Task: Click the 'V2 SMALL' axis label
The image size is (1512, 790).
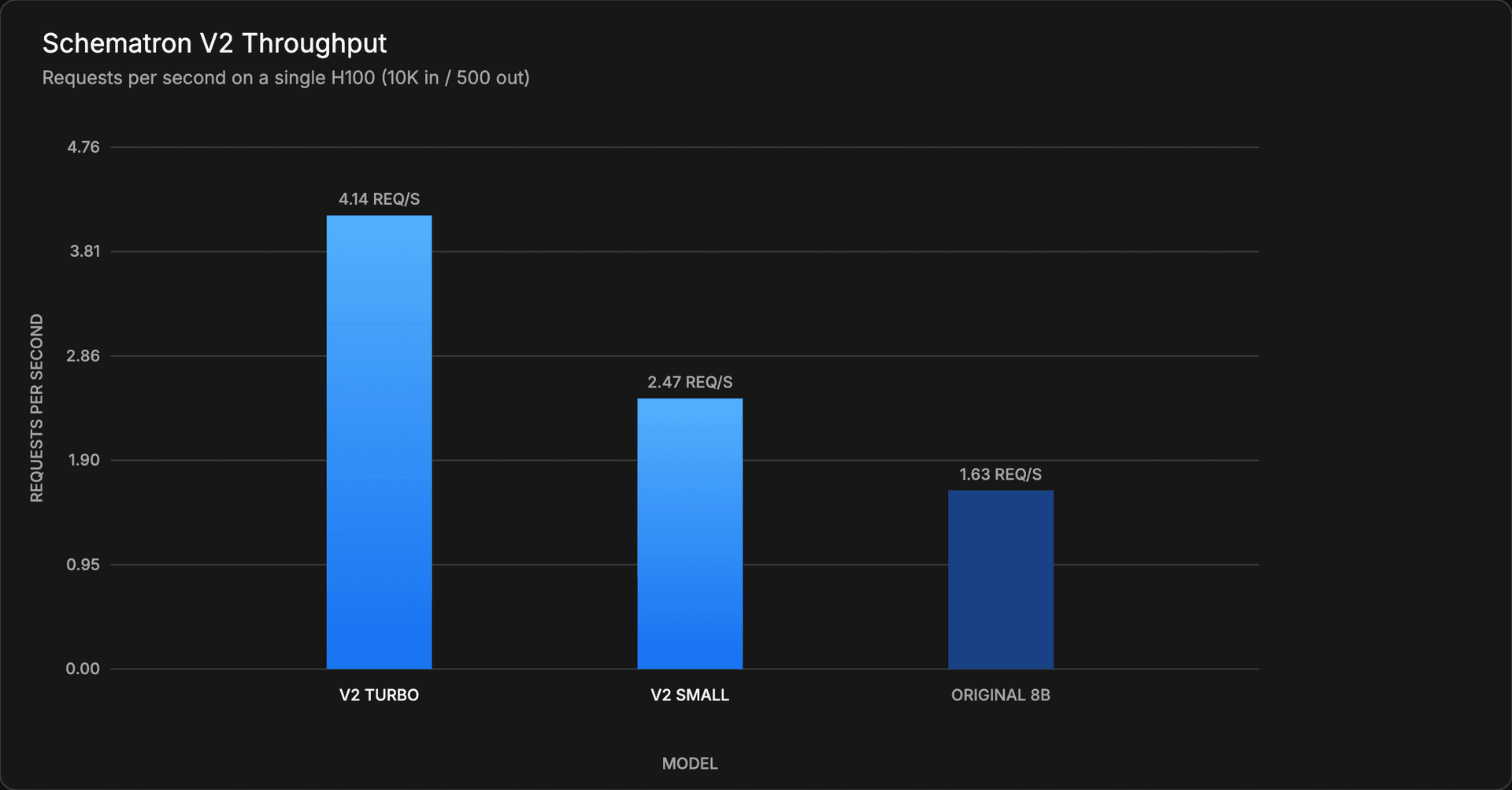Action: coord(690,695)
